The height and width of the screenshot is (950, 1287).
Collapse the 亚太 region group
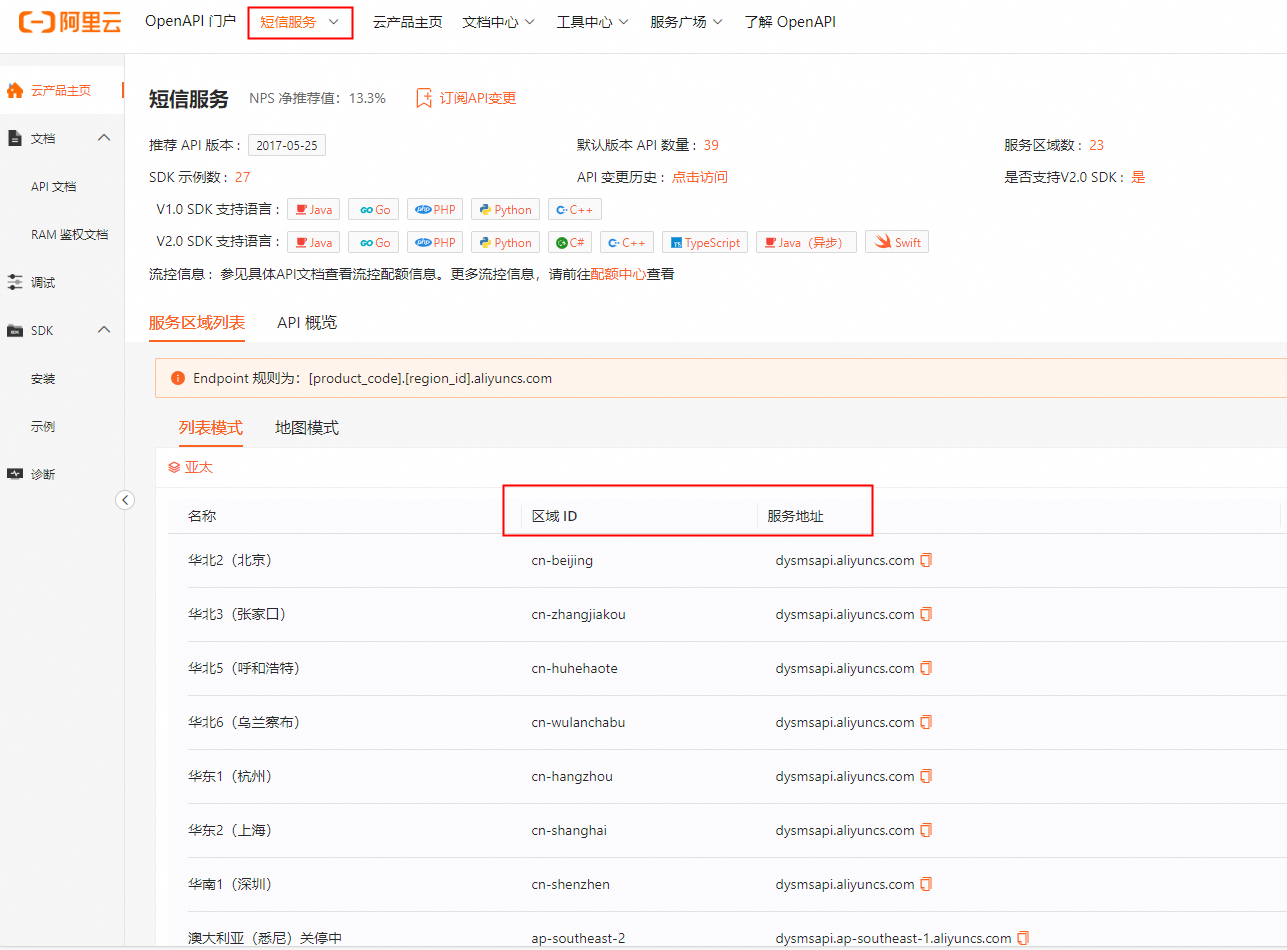tap(190, 467)
